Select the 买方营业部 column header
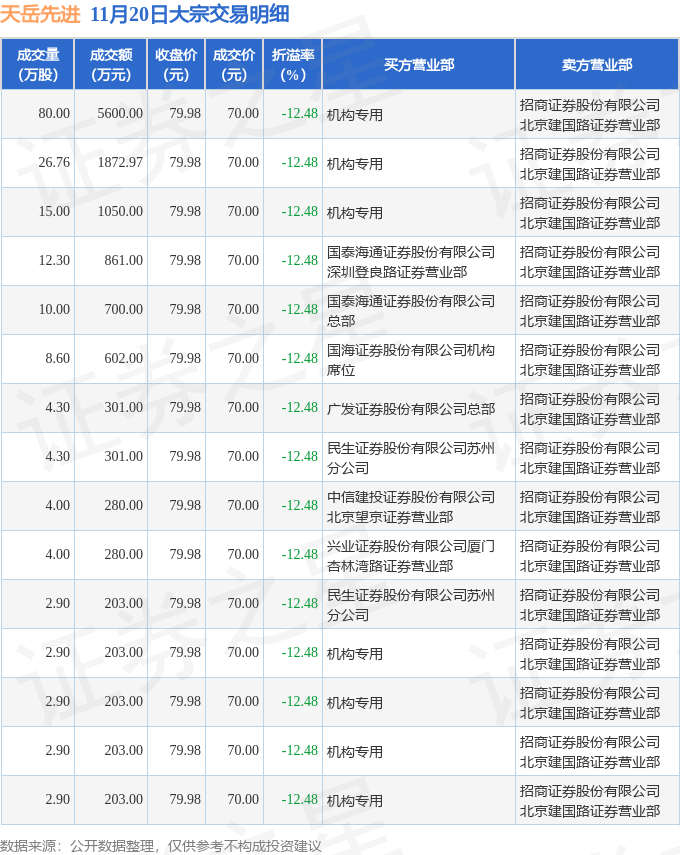Image resolution: width=680 pixels, height=855 pixels. coord(419,64)
